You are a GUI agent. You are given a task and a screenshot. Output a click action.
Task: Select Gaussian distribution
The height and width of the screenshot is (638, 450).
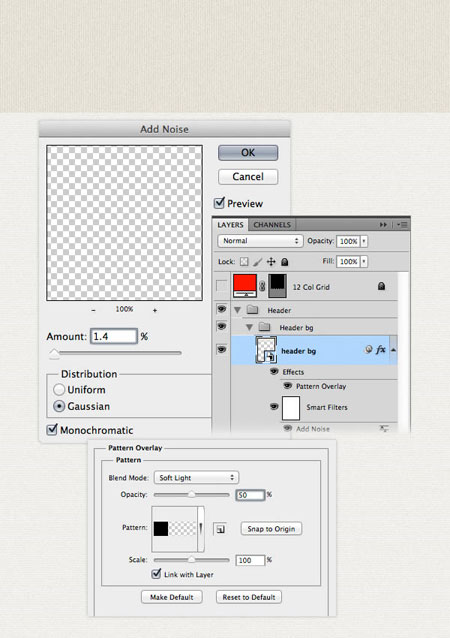59,406
